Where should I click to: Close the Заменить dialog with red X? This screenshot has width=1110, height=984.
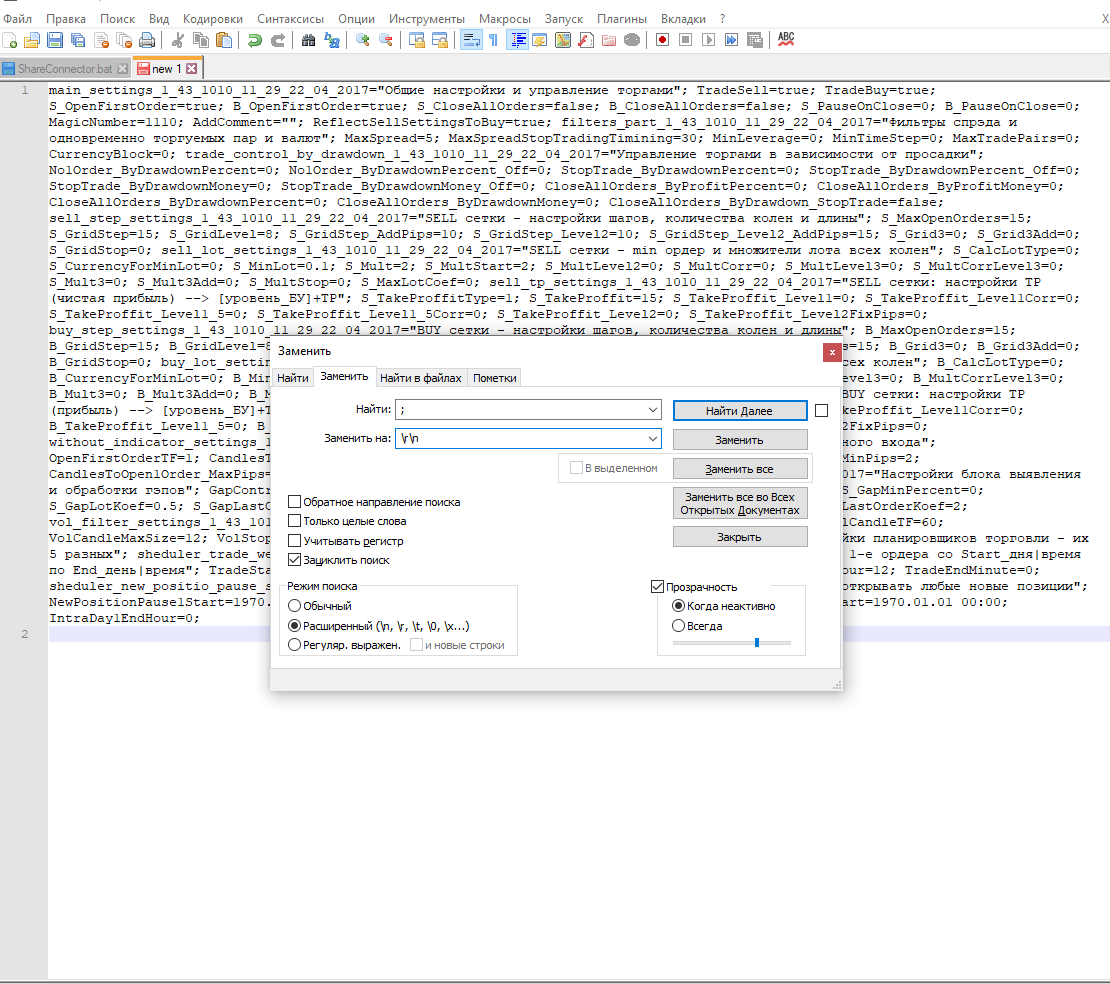[x=832, y=352]
